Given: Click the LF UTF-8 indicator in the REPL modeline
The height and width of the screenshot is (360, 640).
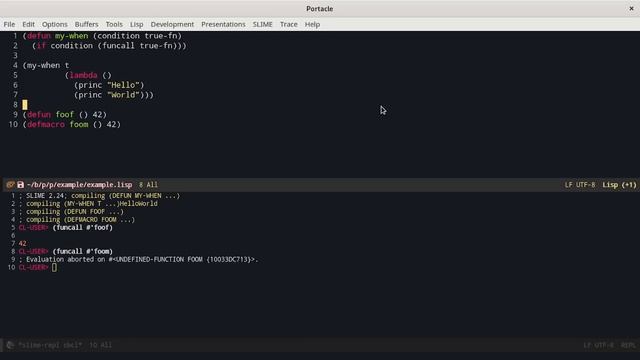Looking at the screenshot, I should pos(598,345).
